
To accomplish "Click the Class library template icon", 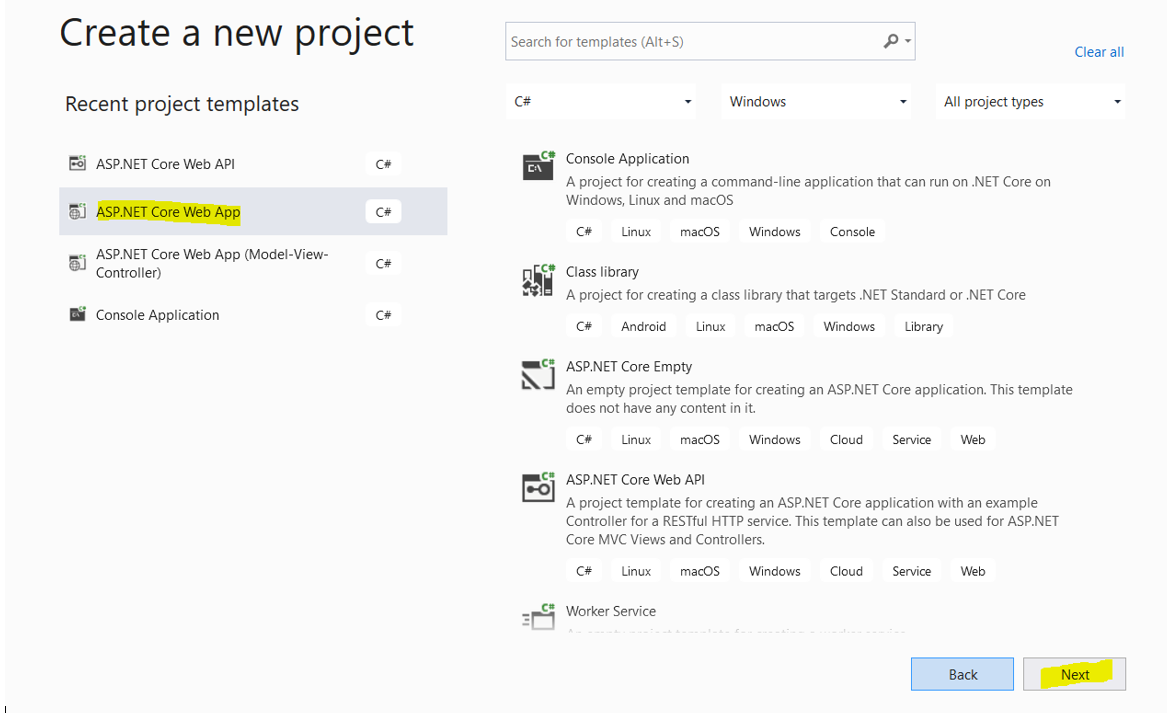I will 538,280.
